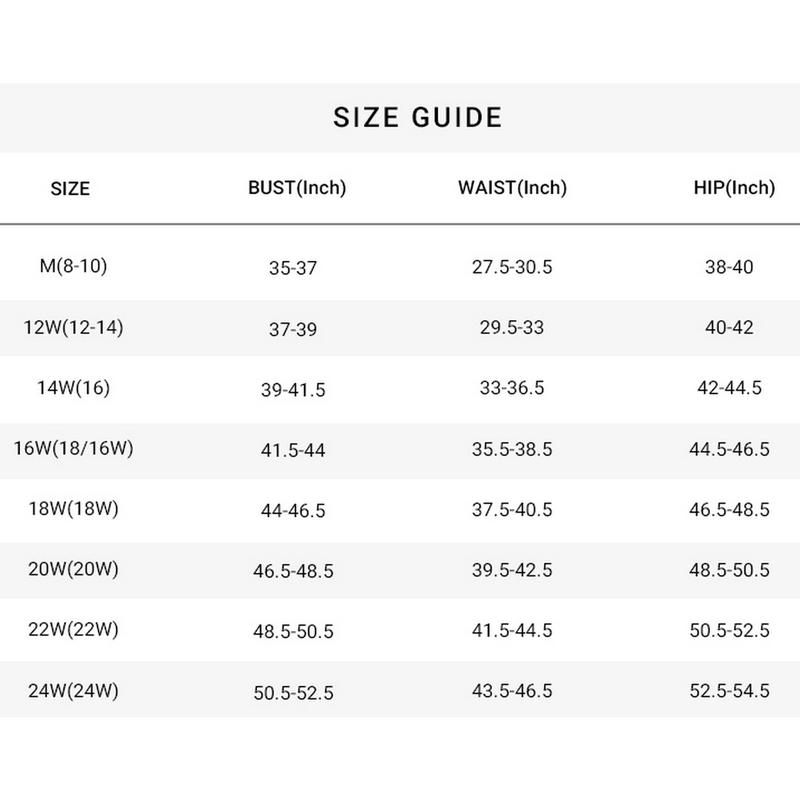The height and width of the screenshot is (800, 800).
Task: Click bust value 35-37
Action: pos(293,268)
